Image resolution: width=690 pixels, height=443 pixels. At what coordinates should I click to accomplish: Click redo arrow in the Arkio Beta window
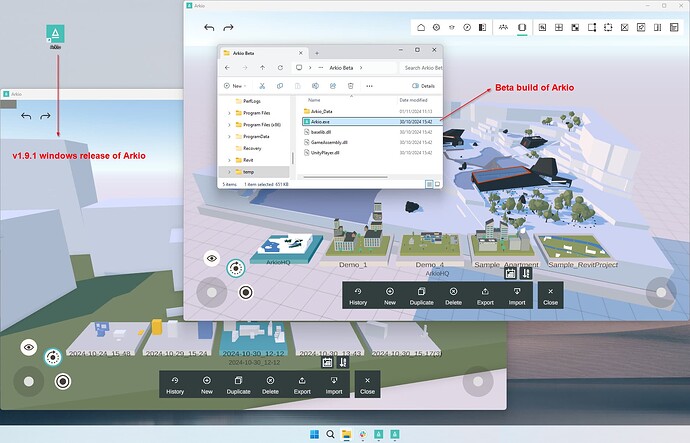pos(228,28)
